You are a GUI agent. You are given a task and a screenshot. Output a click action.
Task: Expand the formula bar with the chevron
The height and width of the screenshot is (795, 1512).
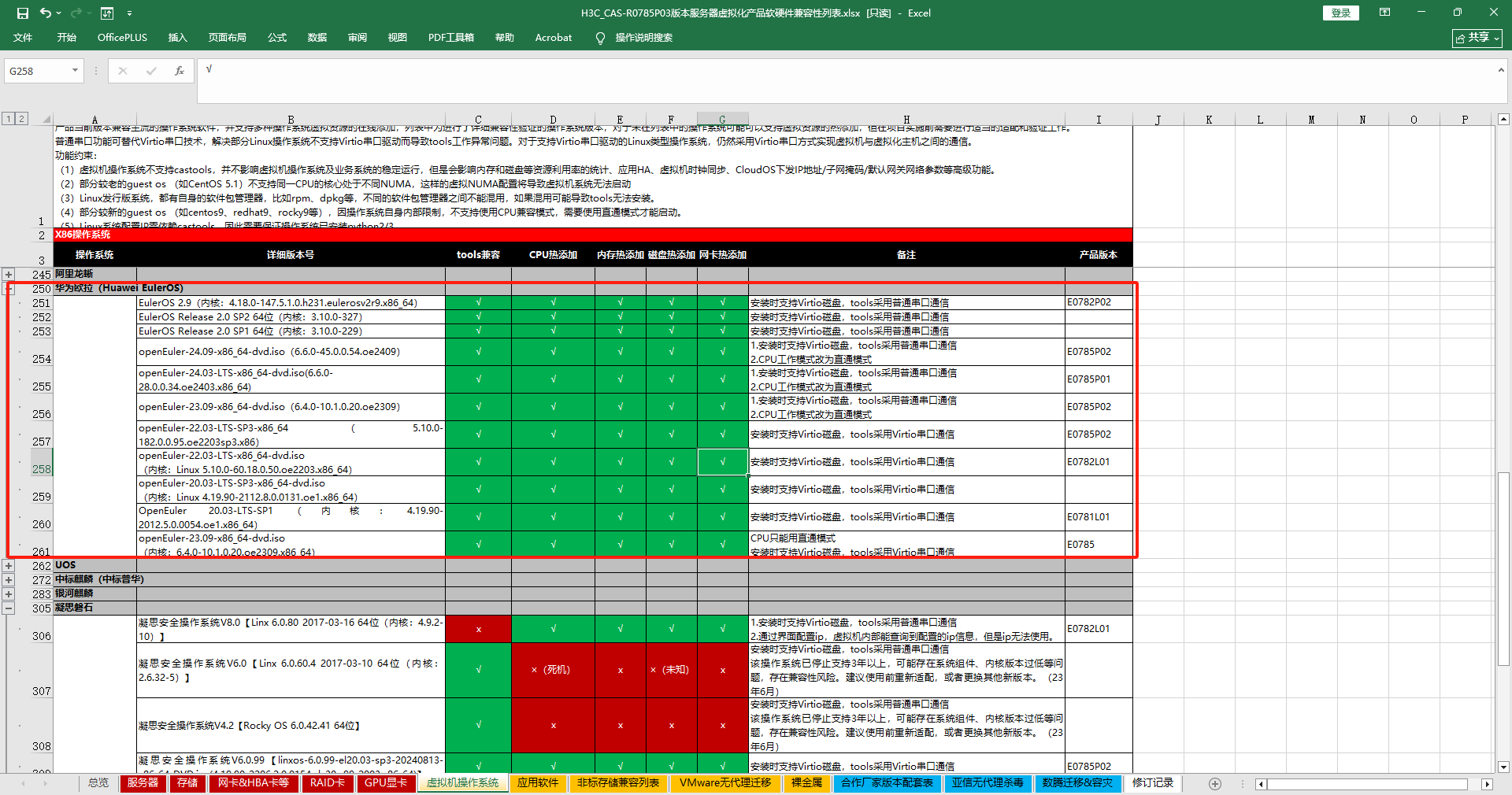coord(1501,70)
